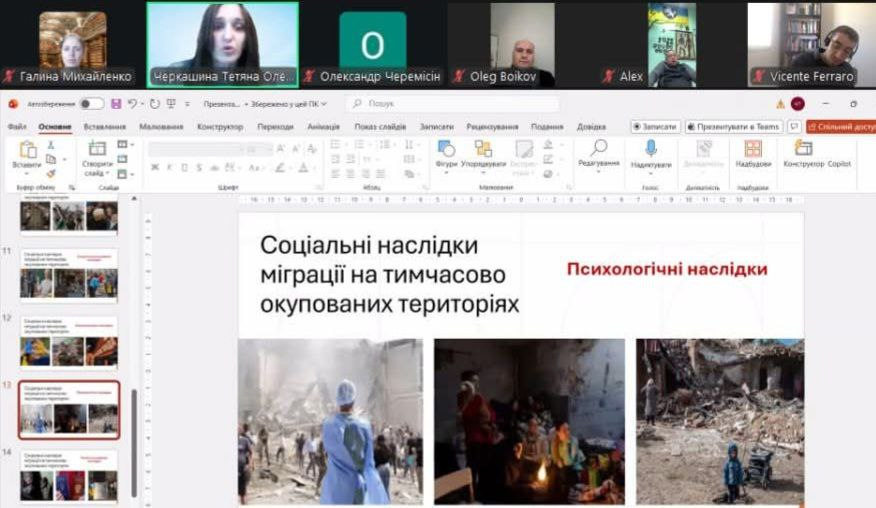Click the Record (Записати) button
This screenshot has width=876, height=508.
pos(656,127)
